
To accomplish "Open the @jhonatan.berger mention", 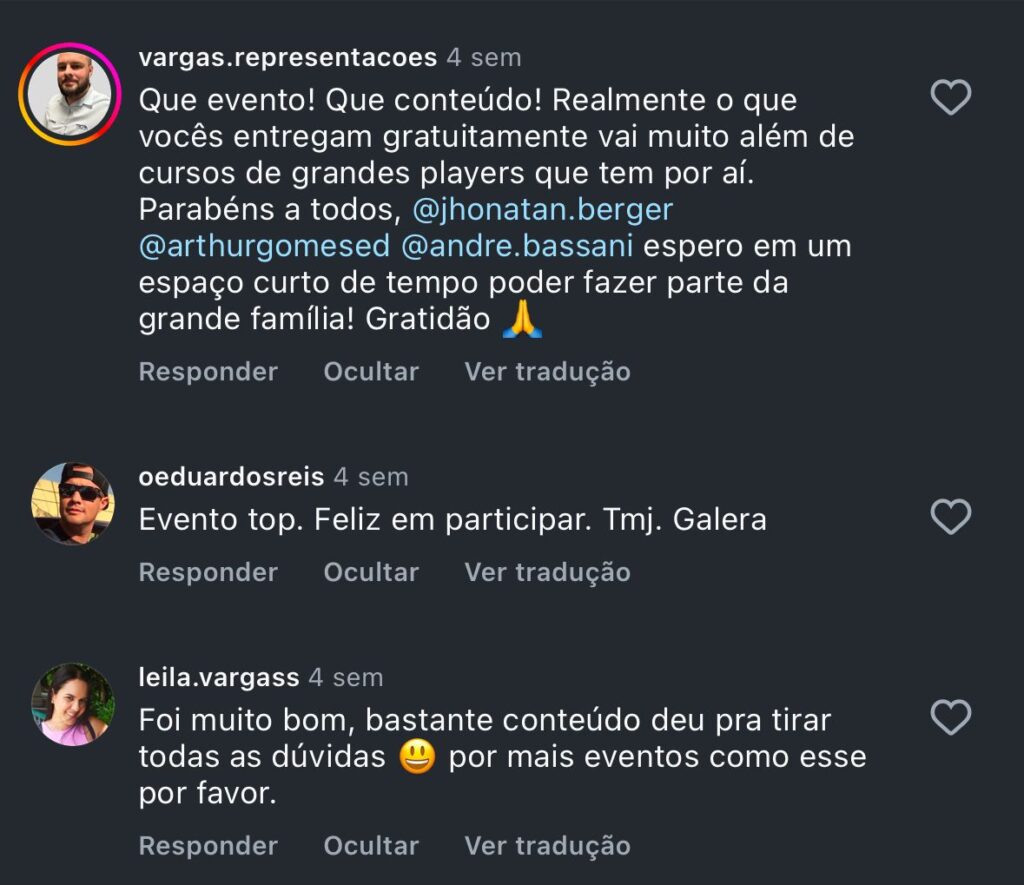I will click(x=541, y=209).
